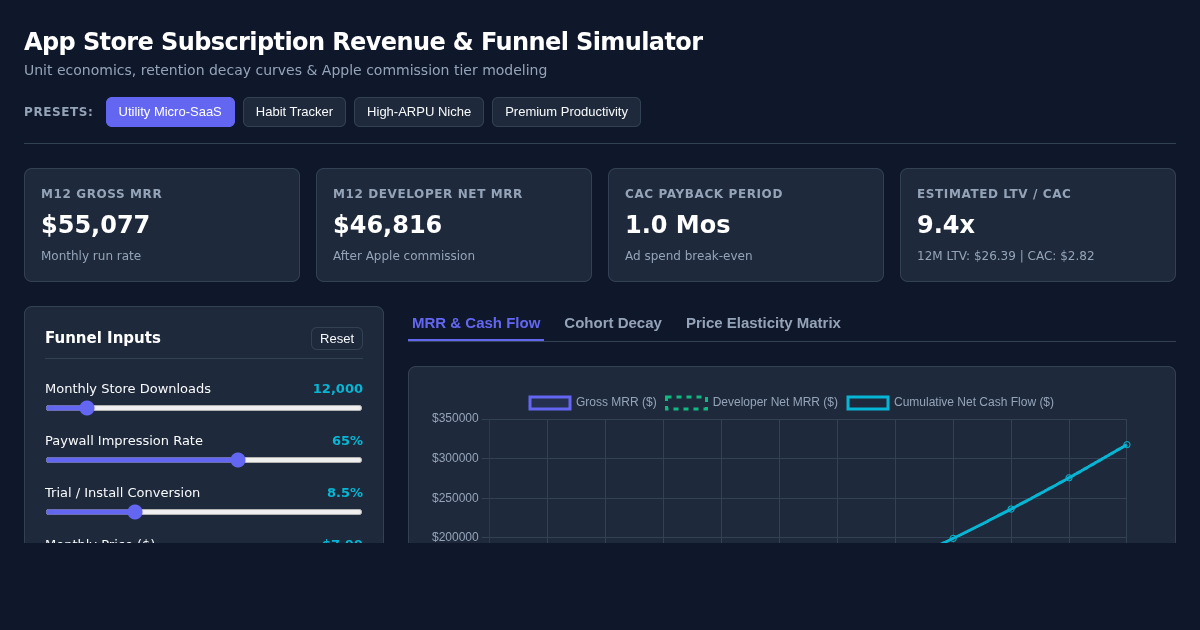This screenshot has width=1200, height=630.
Task: Click the PRESETS label
Action: click(59, 112)
